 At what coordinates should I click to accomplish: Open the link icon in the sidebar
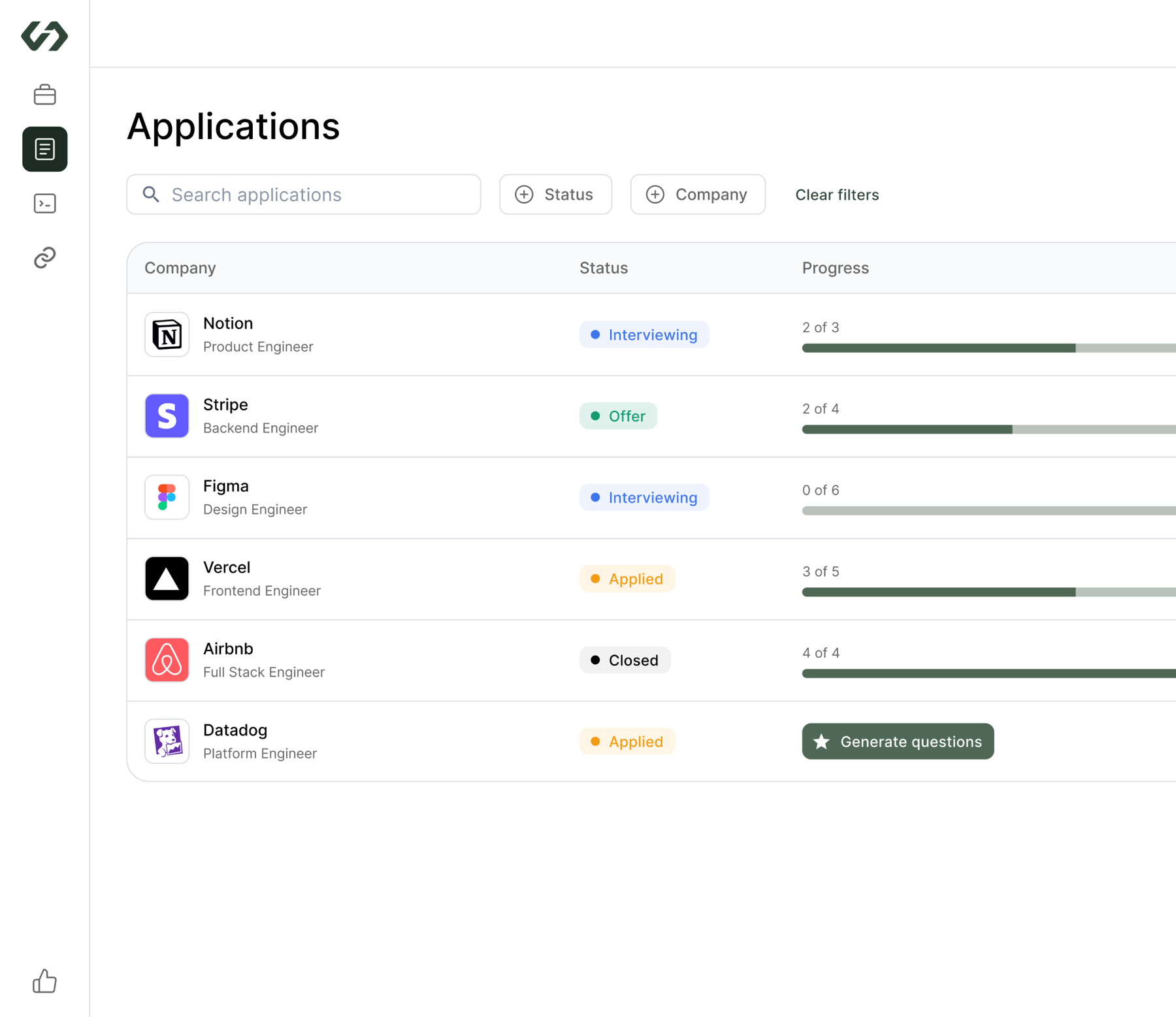[x=44, y=257]
